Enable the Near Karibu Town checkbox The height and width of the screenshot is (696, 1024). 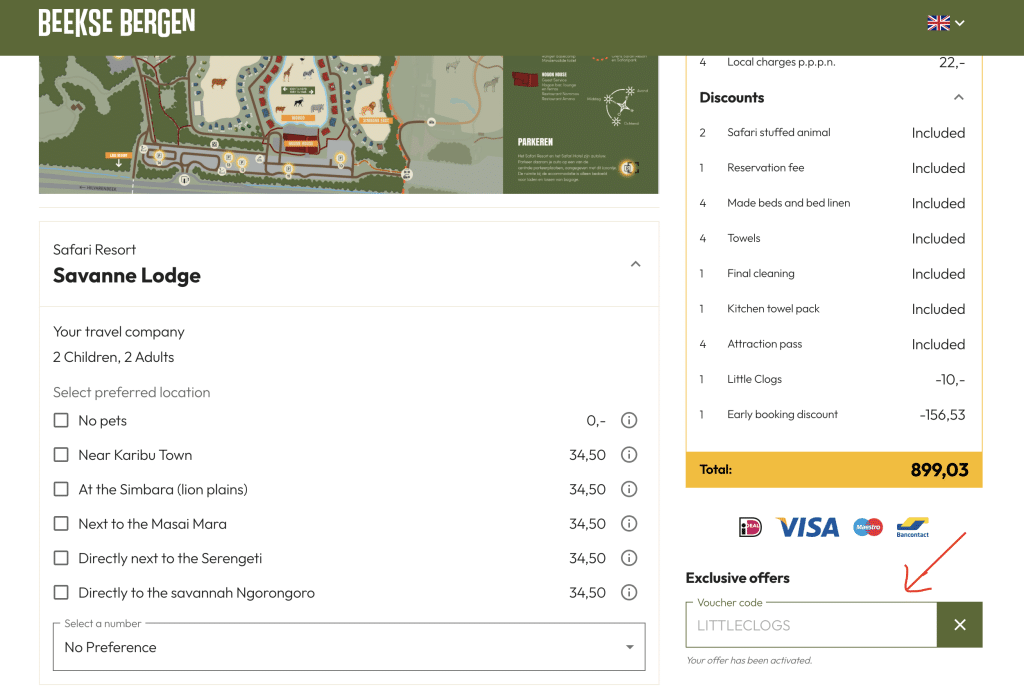(x=61, y=455)
